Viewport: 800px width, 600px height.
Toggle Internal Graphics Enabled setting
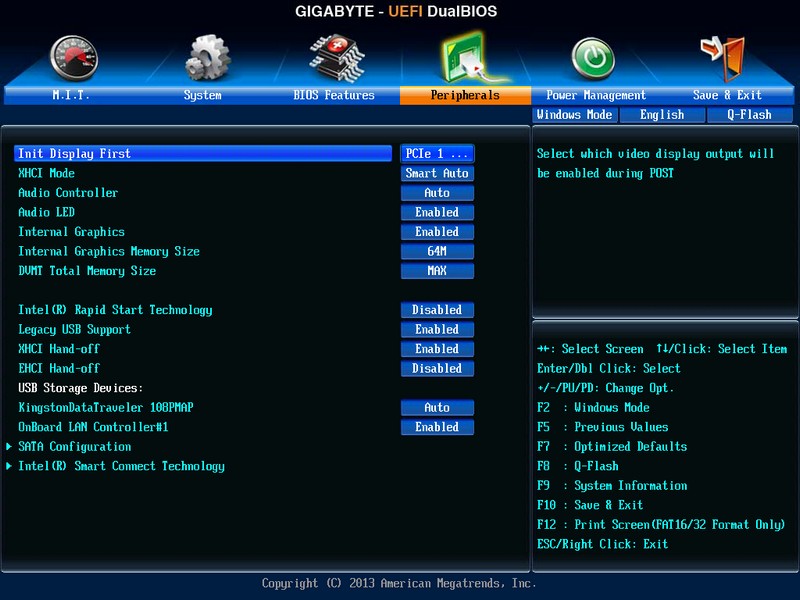click(437, 232)
